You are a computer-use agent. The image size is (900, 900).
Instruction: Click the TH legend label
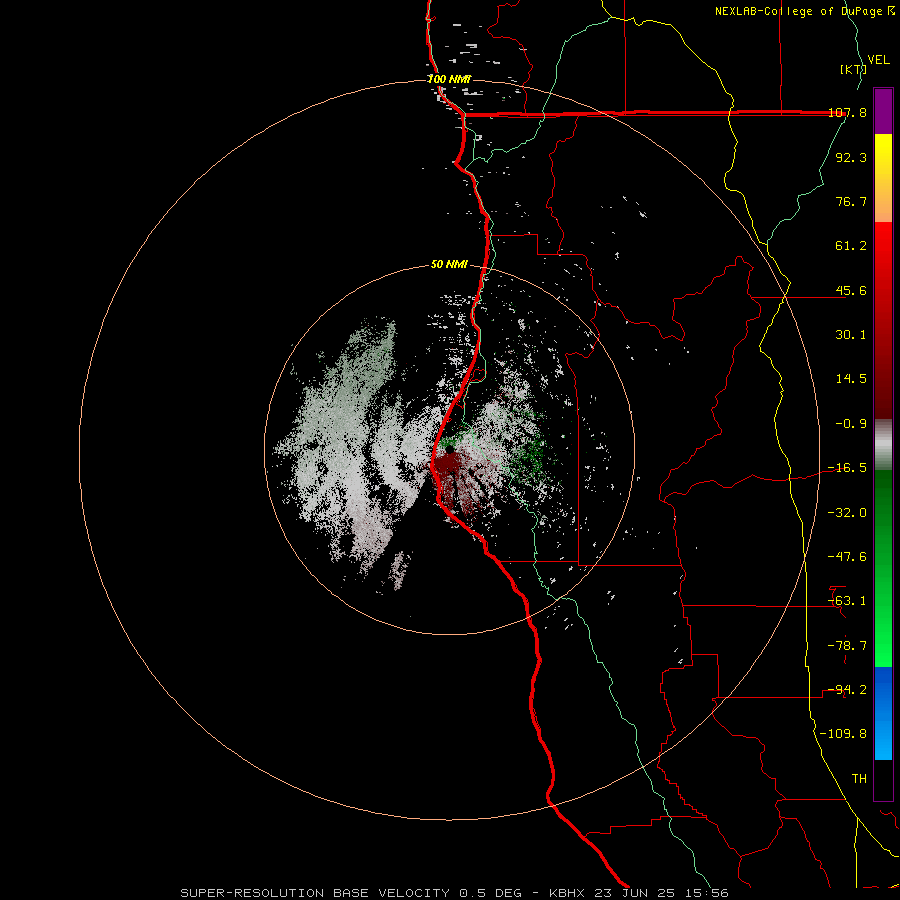click(859, 779)
